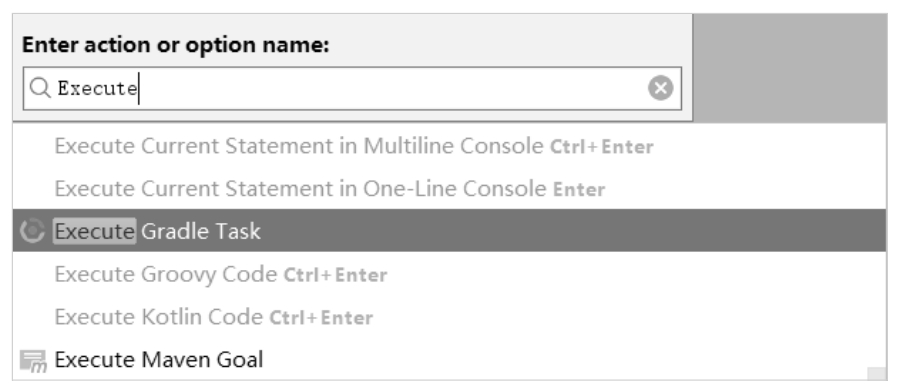Run the Execute Kotlin Code entry
Viewport: 900px width, 392px height.
point(449,317)
